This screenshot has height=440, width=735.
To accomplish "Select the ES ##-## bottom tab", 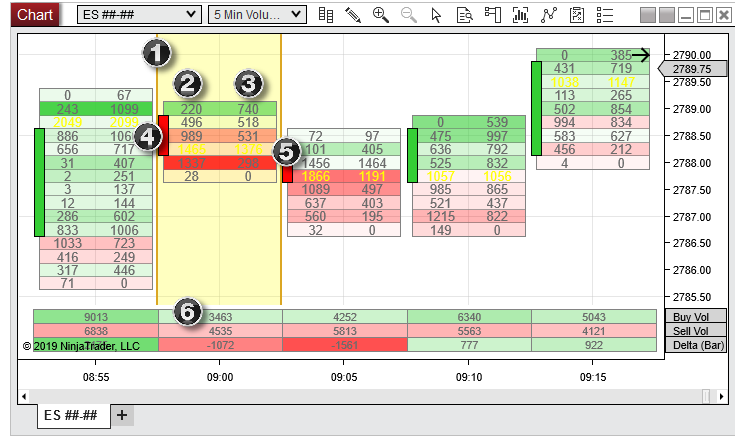I will pos(74,416).
